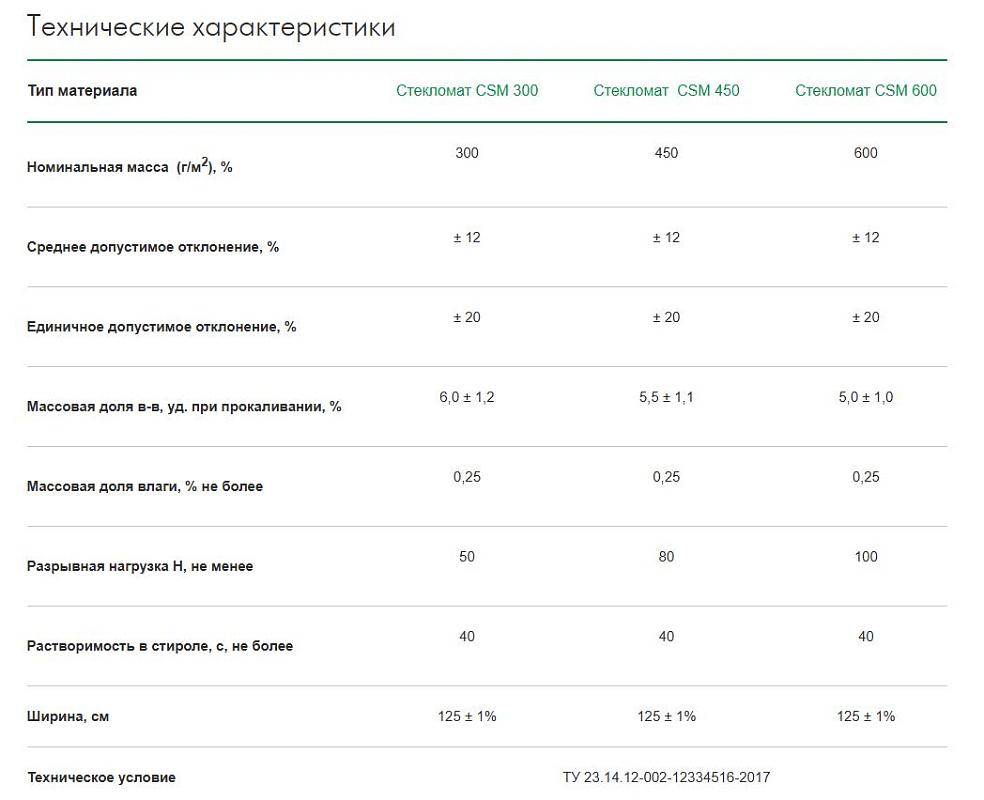984x800 pixels.
Task: Select the Единичное допустимое отклонение row label
Action: [161, 327]
